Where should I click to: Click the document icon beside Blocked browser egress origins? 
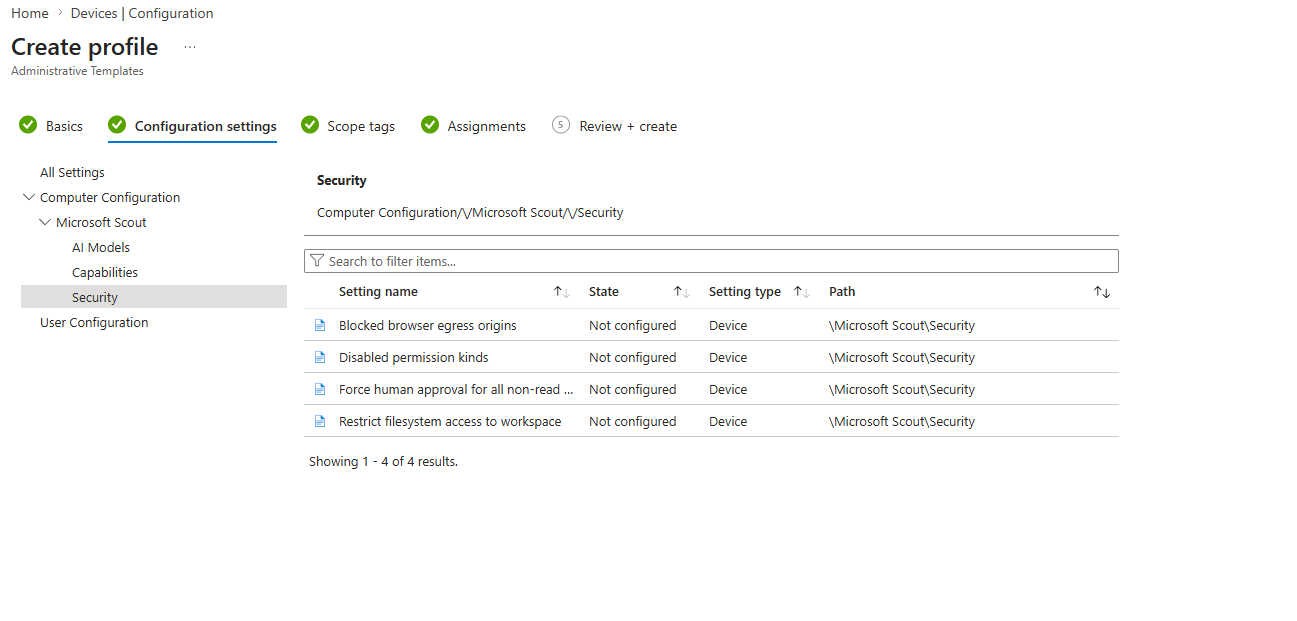tap(320, 326)
